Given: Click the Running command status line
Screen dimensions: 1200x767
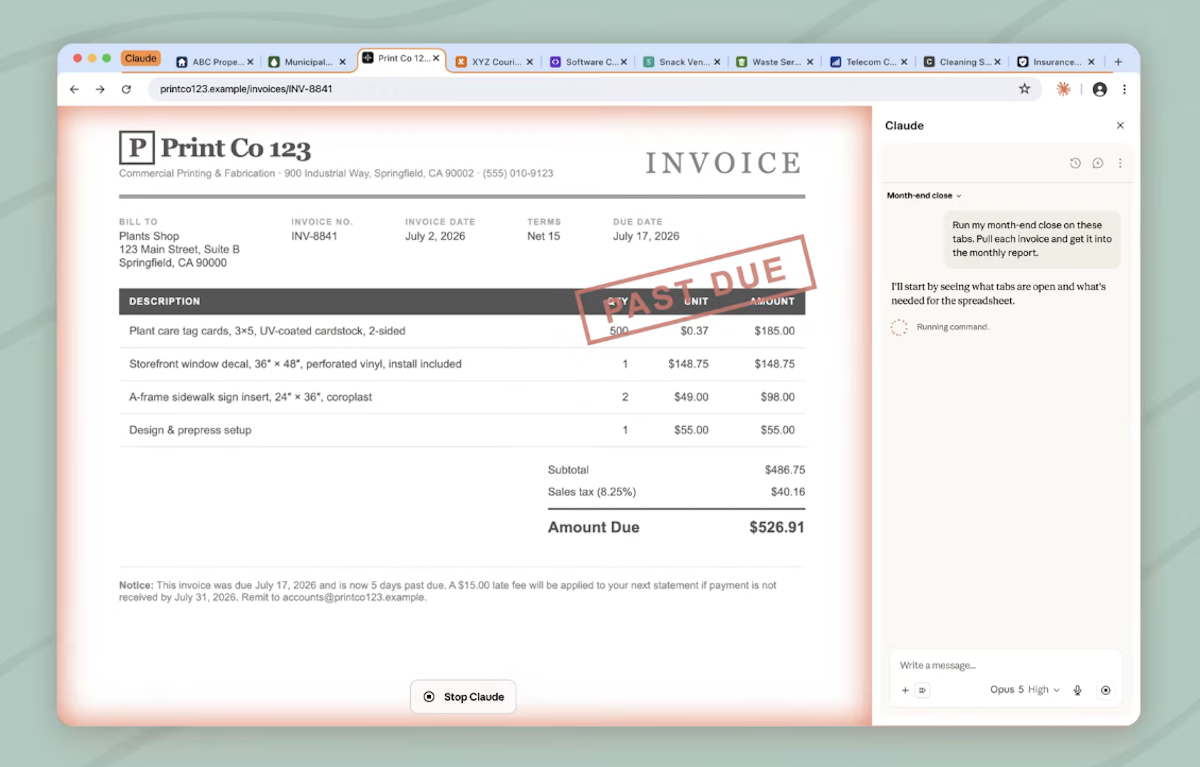Looking at the screenshot, I should [939, 327].
